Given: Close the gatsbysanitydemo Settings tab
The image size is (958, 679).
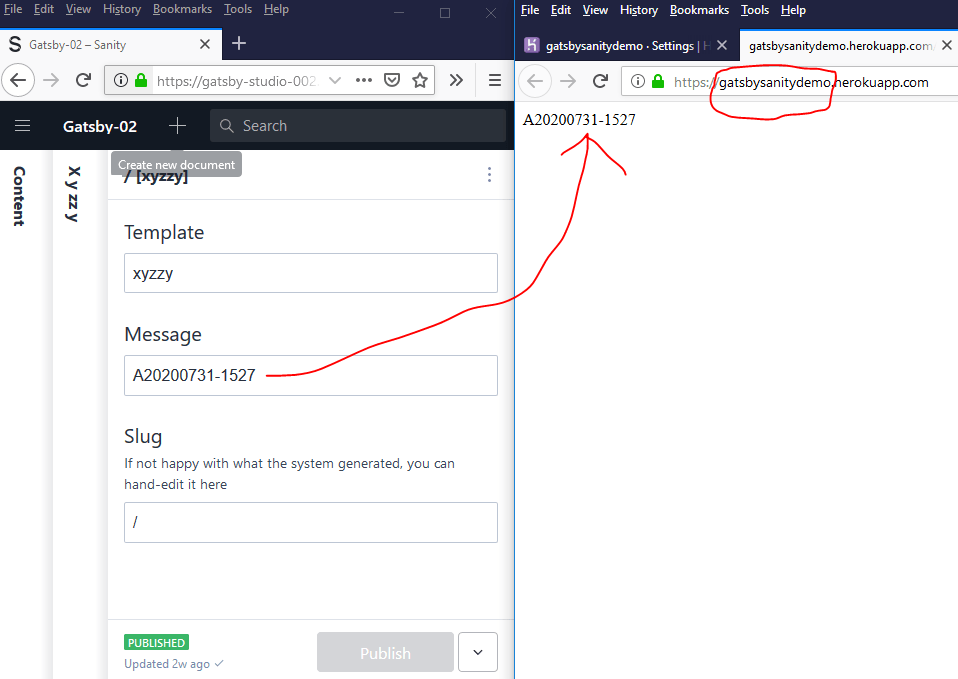Looking at the screenshot, I should pyautogui.click(x=722, y=45).
